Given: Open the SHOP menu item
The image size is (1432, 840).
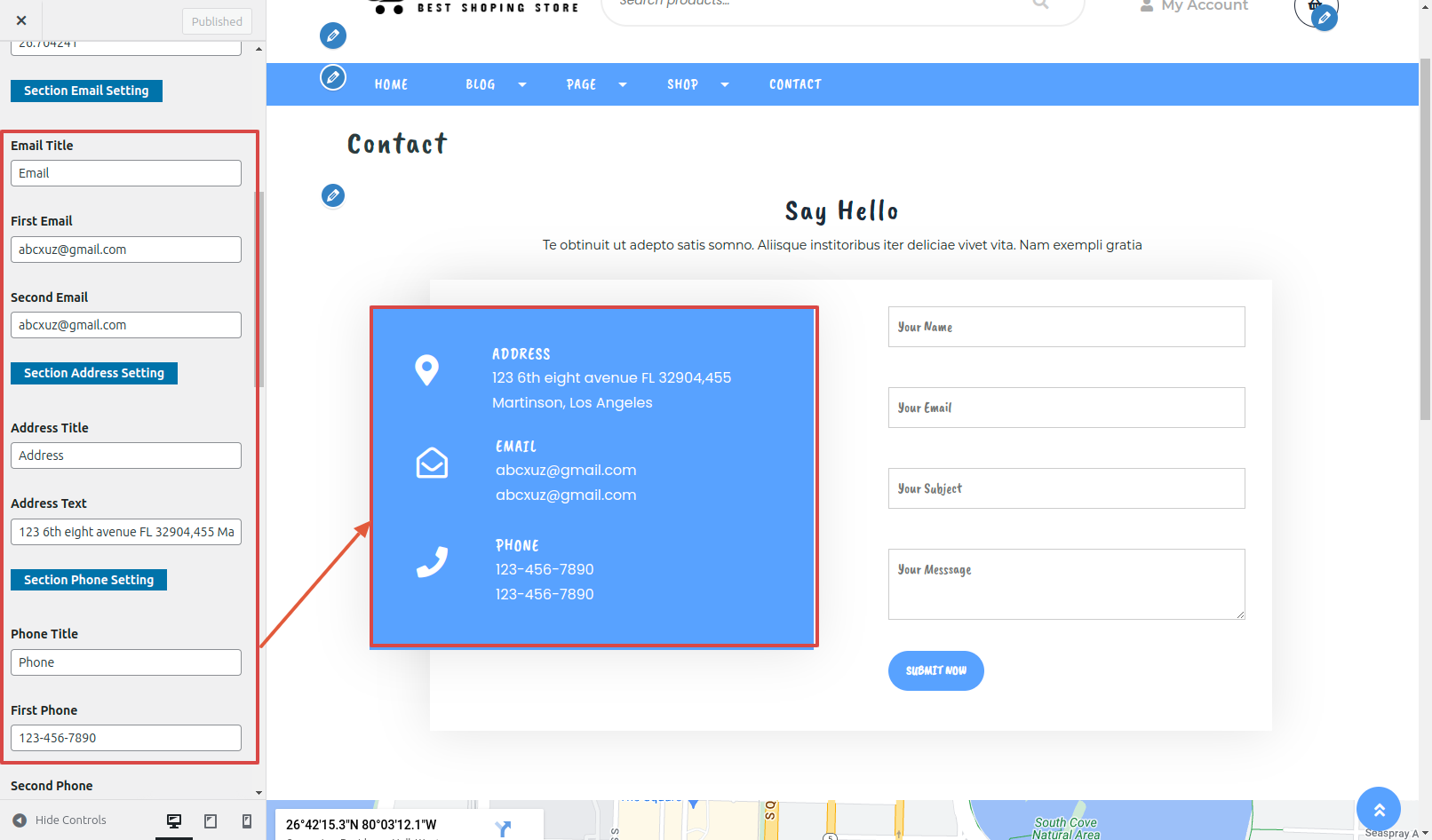Looking at the screenshot, I should [x=682, y=84].
